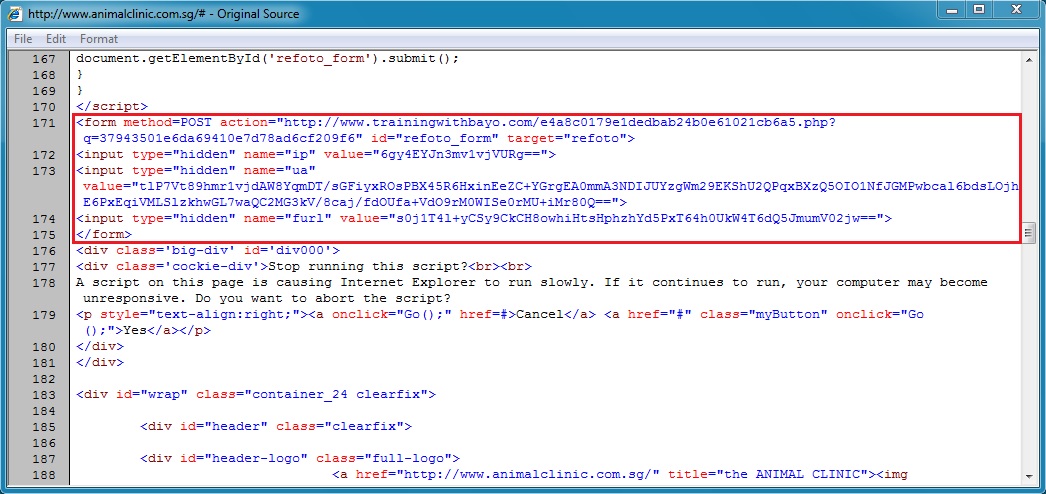Click the trainingwithbayo.com action URL
This screenshot has width=1046, height=494.
click(559, 123)
